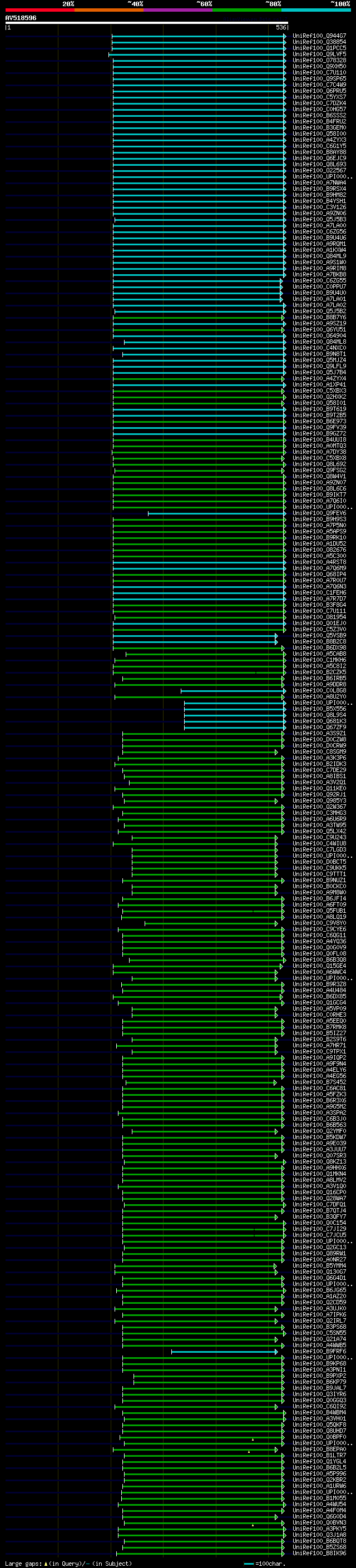Image resolution: width=356 pixels, height=1568 pixels.
Task: Select the UniRef100_A1URW6 label
Action: point(319,1486)
